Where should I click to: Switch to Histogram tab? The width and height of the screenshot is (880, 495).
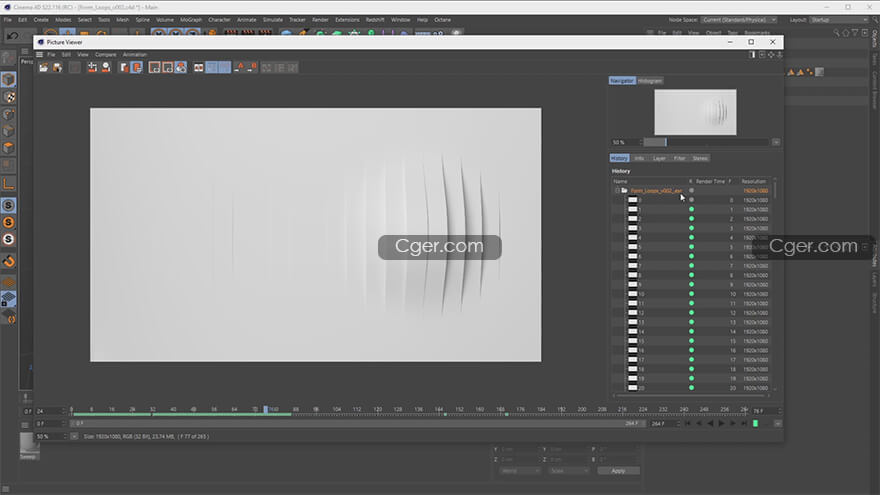pos(650,81)
